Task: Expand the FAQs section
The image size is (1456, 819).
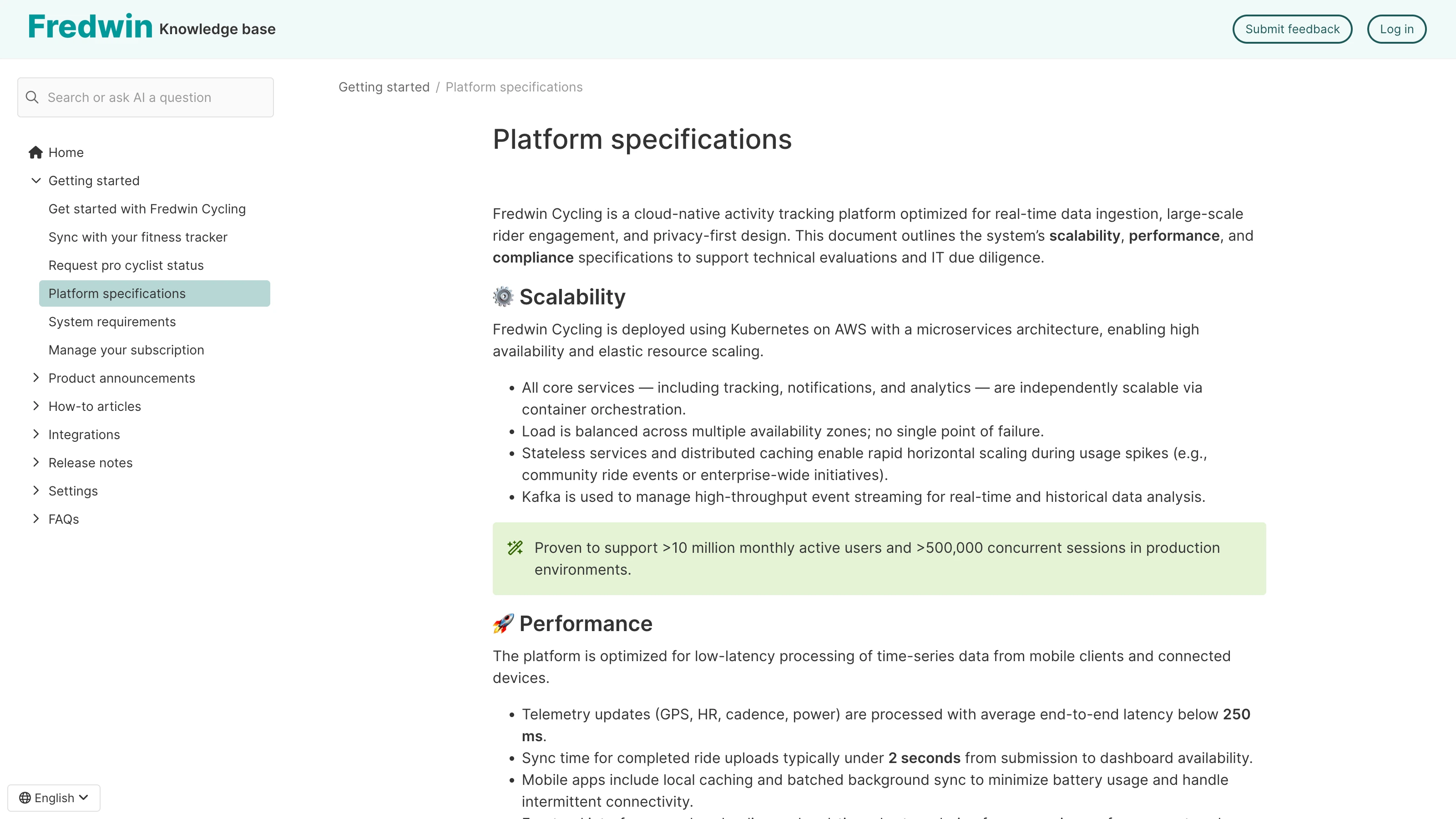Action: coord(35,519)
